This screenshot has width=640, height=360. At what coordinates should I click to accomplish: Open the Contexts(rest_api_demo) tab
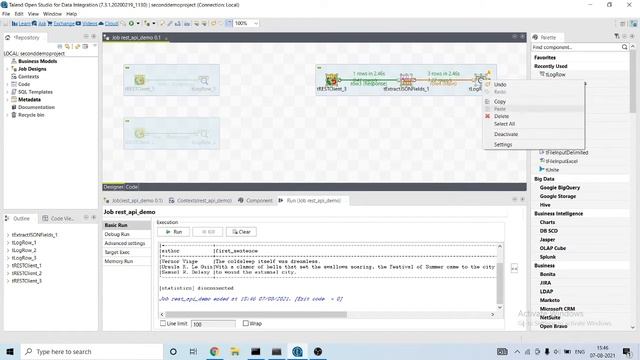point(200,200)
